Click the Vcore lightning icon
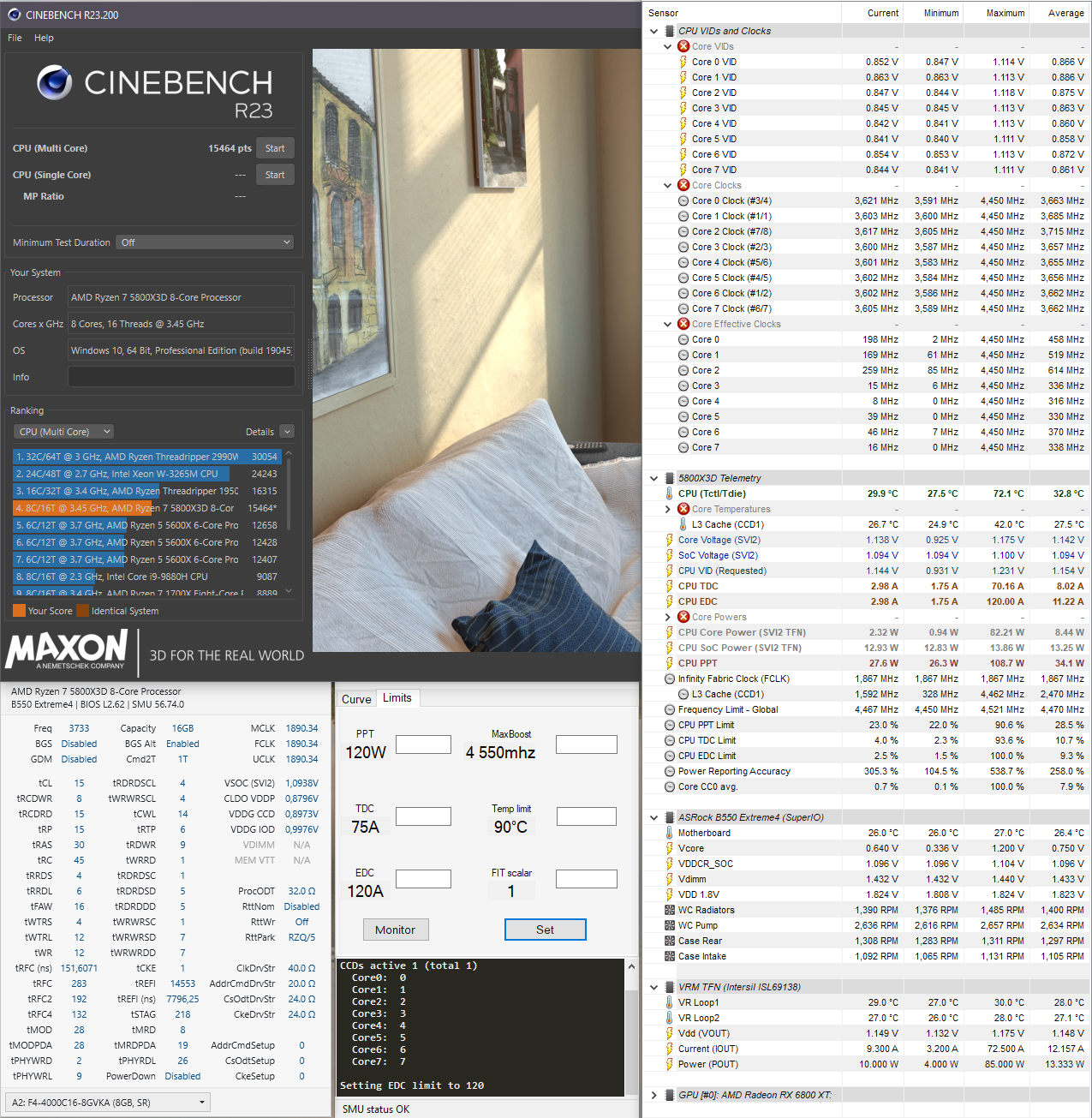 coord(670,848)
